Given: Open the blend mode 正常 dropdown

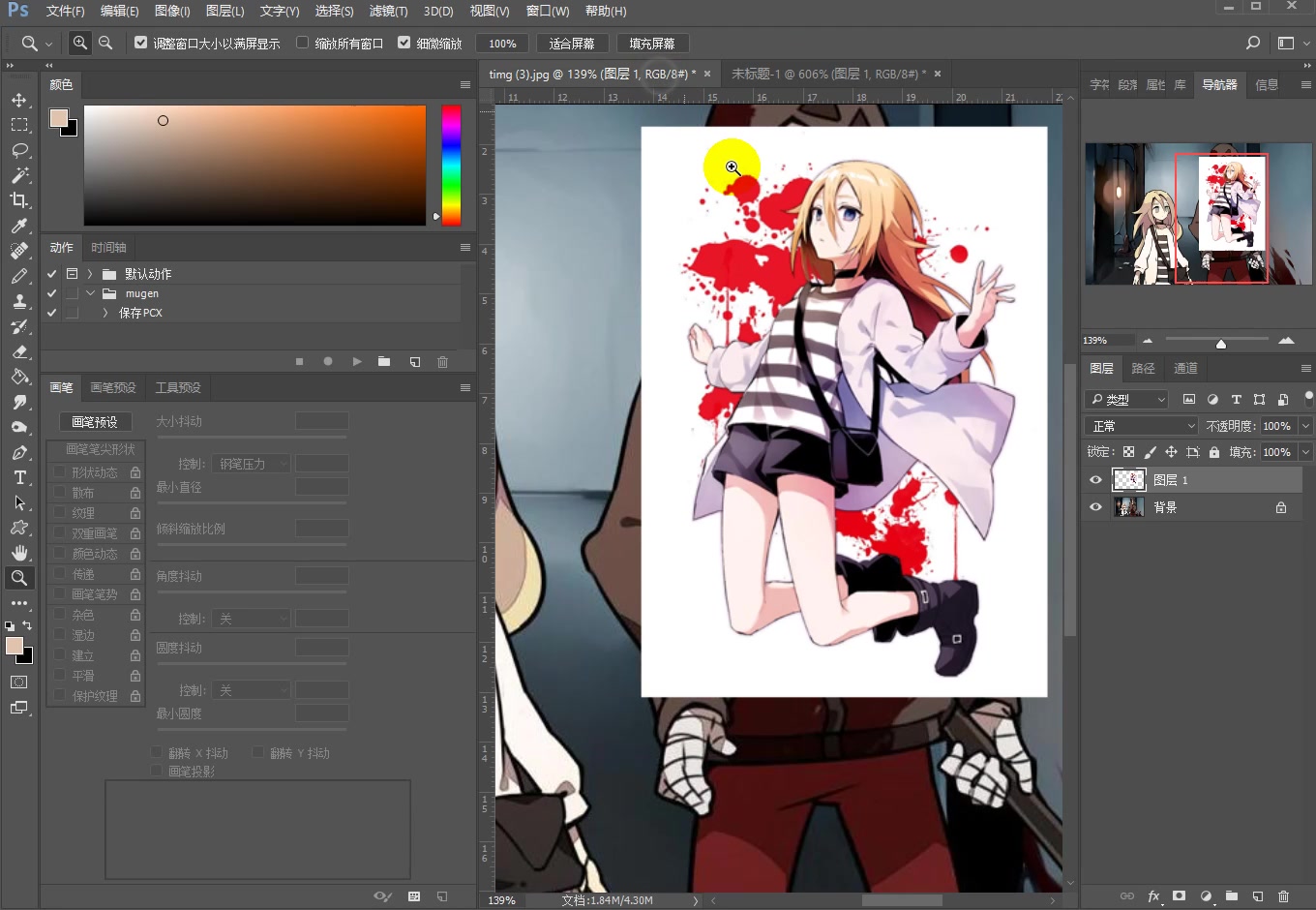Looking at the screenshot, I should pos(1142,426).
